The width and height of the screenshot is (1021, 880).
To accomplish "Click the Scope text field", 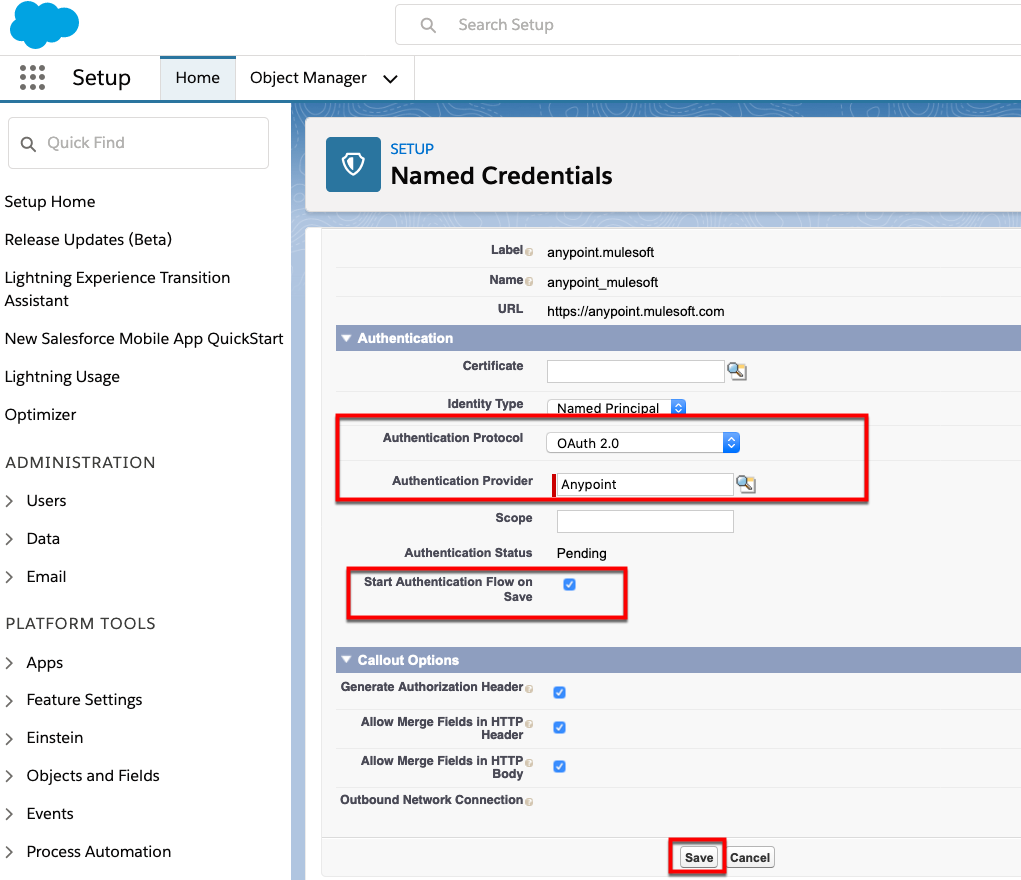I will [x=645, y=521].
